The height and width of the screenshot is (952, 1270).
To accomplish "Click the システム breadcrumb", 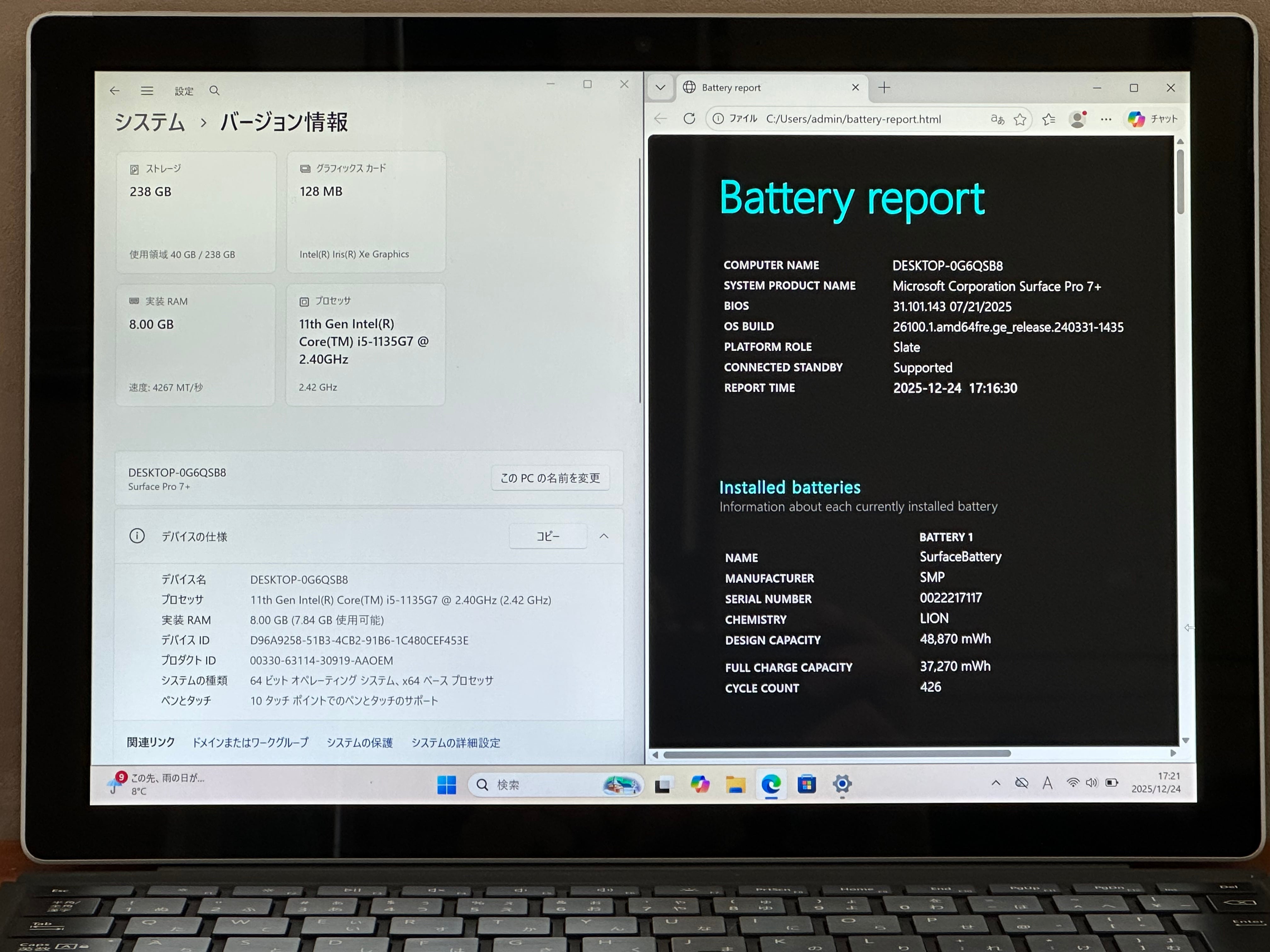I will 150,122.
